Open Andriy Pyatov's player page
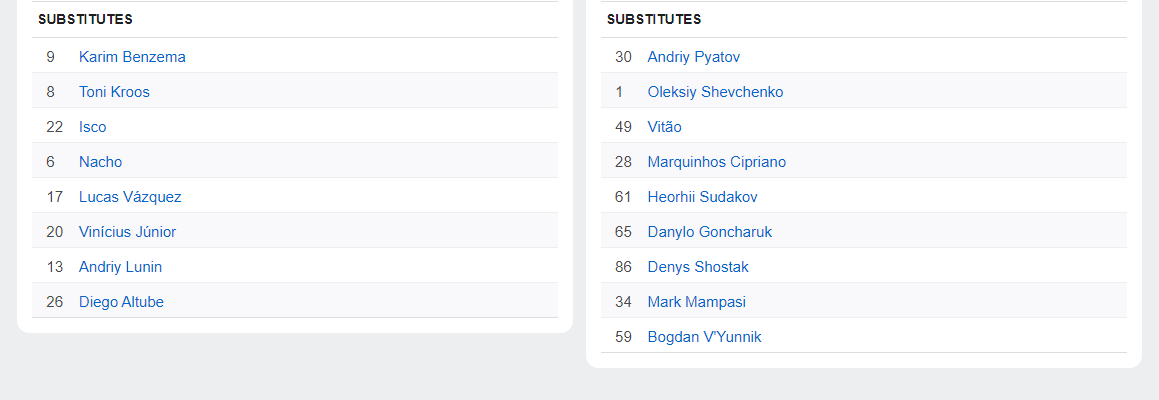 click(x=693, y=57)
